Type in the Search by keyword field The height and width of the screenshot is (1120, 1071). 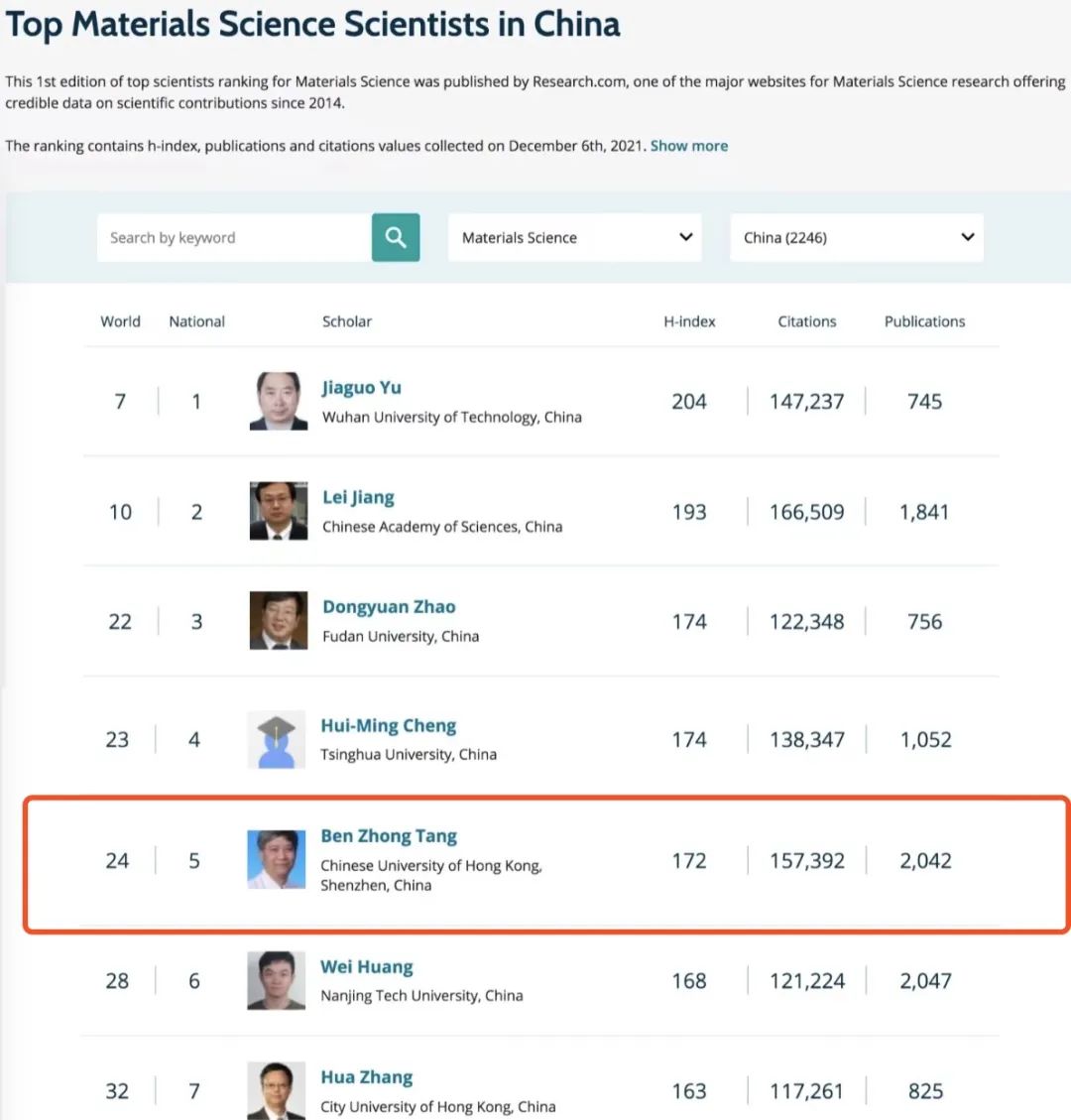pos(234,238)
